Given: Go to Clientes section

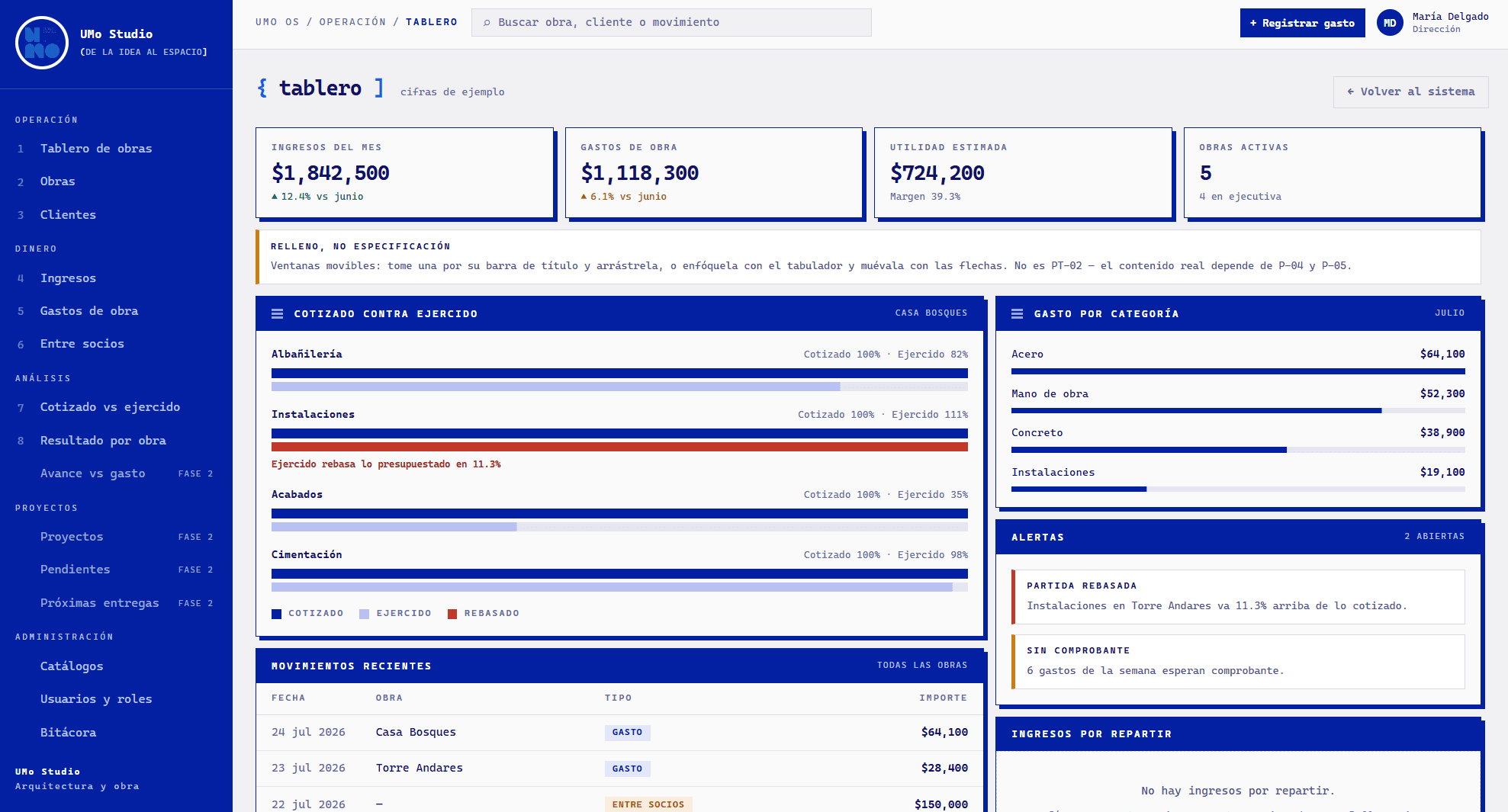Looking at the screenshot, I should (x=116, y=215).
